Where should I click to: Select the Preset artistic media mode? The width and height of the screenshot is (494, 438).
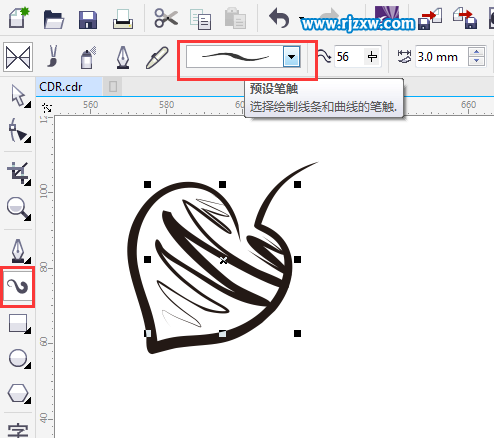[18, 57]
